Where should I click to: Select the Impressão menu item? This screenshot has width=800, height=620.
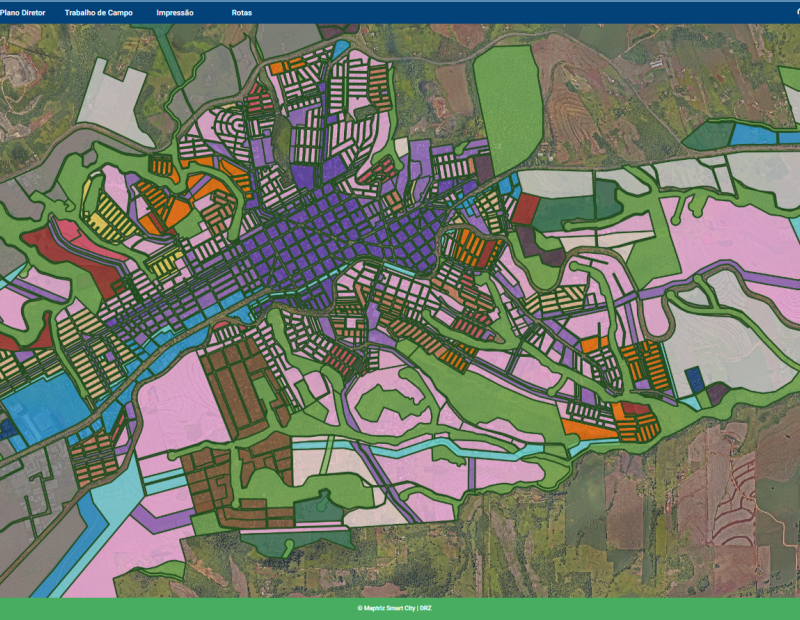[x=175, y=13]
